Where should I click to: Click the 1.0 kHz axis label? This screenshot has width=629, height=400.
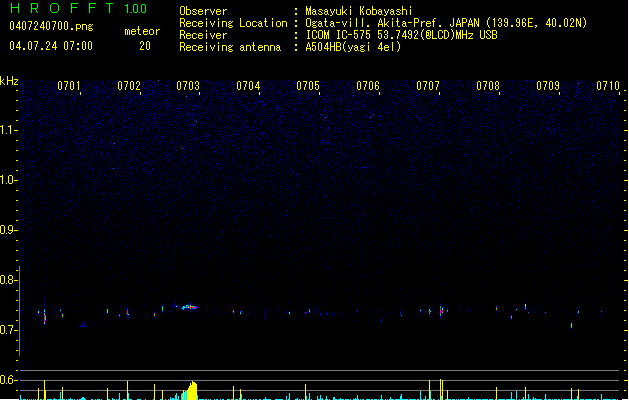tap(9, 180)
